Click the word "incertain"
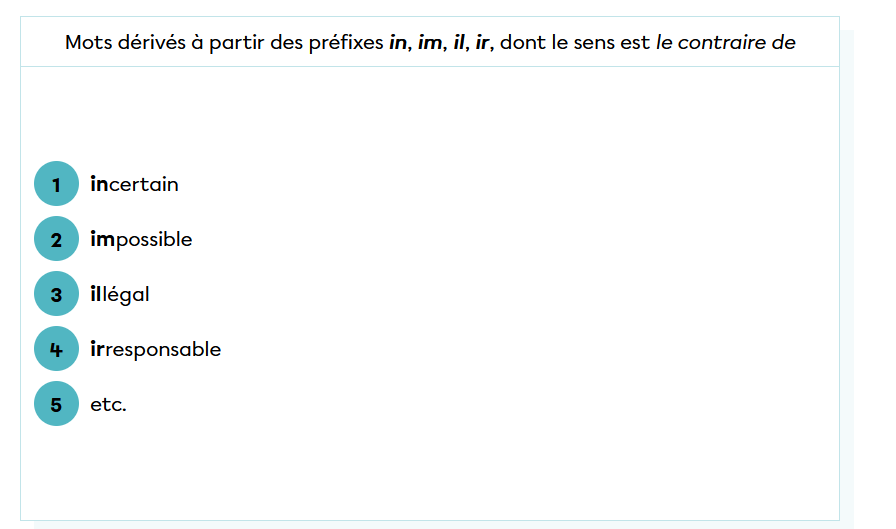This screenshot has width=896, height=529. [135, 184]
